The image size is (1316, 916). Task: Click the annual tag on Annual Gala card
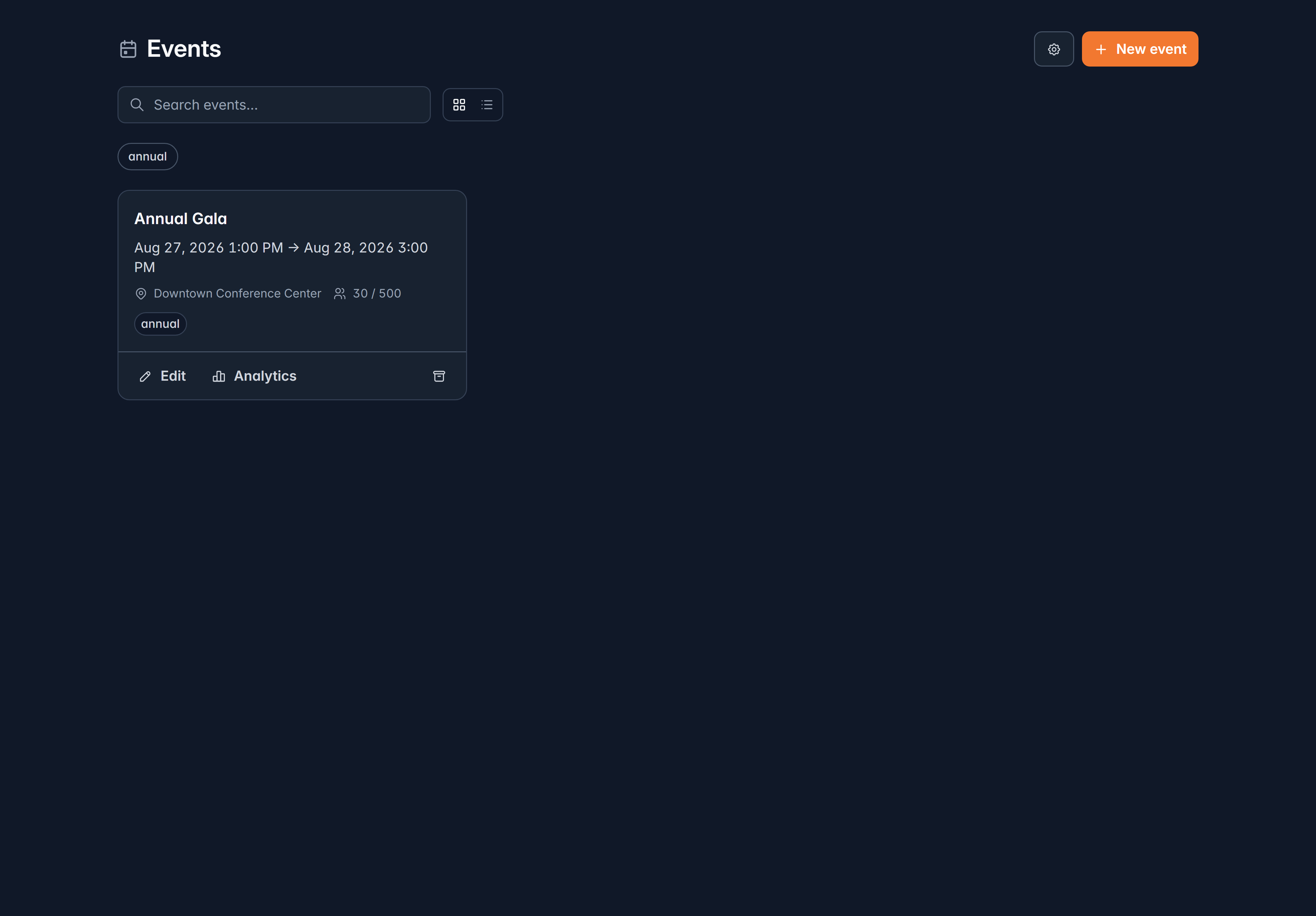click(x=161, y=324)
